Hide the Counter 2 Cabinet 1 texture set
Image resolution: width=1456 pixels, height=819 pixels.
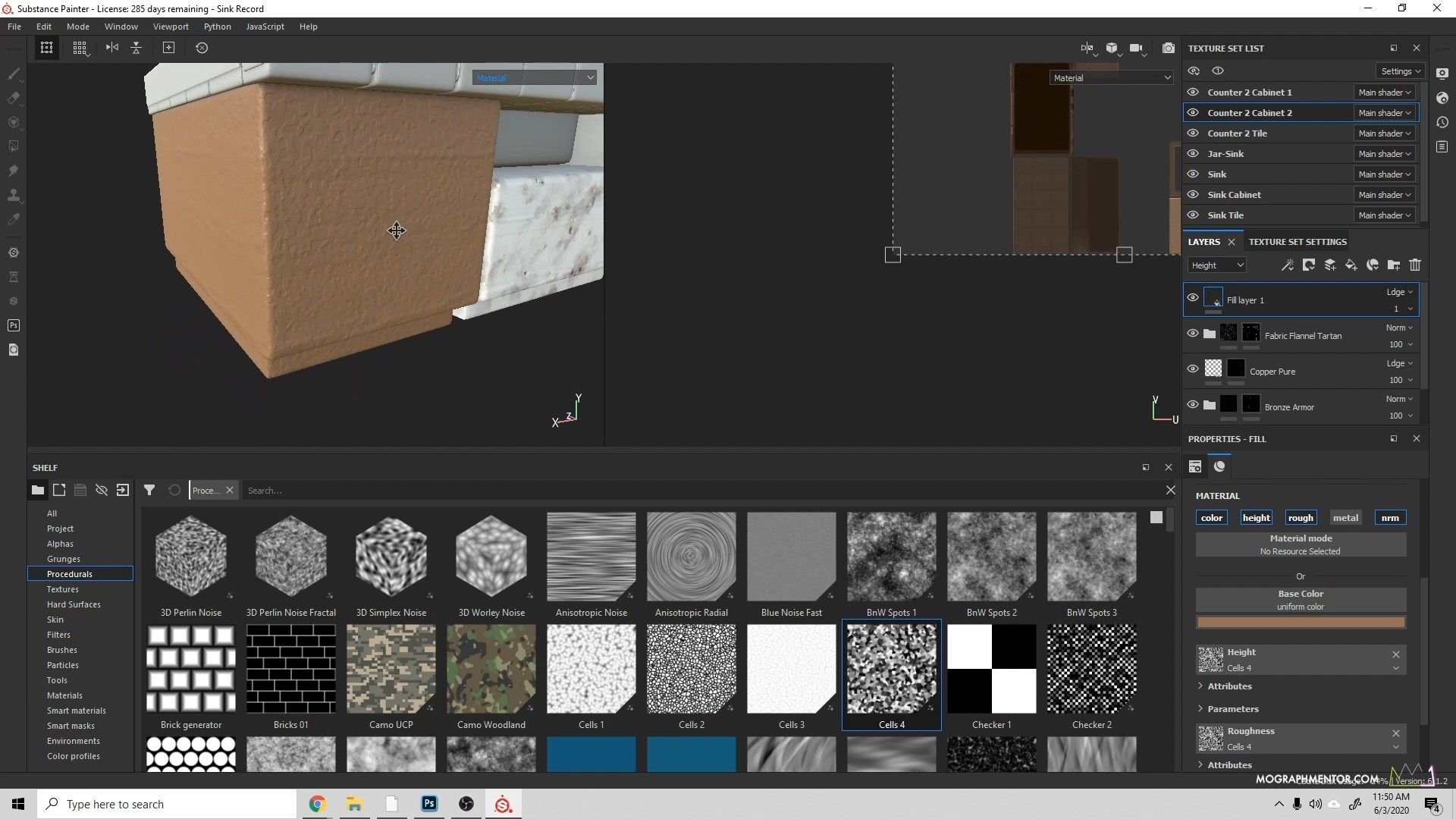click(x=1193, y=92)
